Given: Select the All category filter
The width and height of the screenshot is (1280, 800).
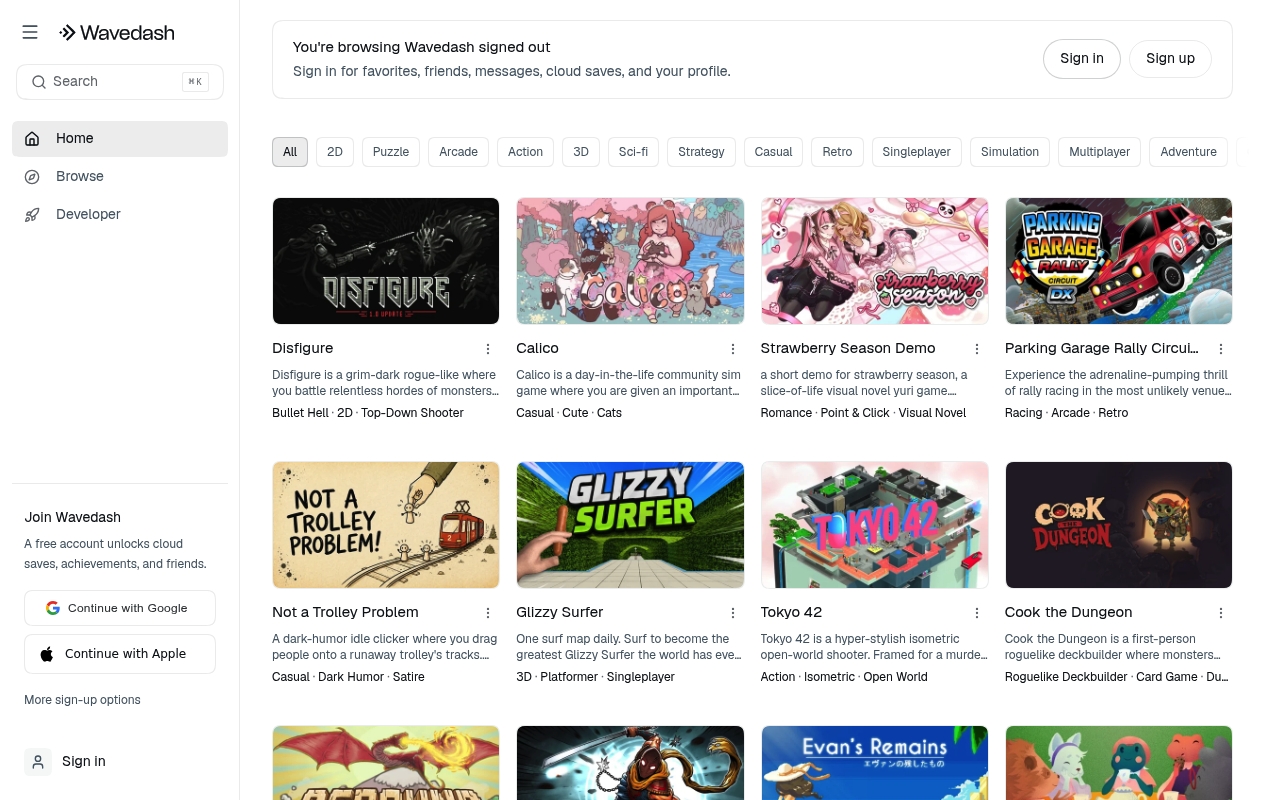Looking at the screenshot, I should click(x=290, y=152).
